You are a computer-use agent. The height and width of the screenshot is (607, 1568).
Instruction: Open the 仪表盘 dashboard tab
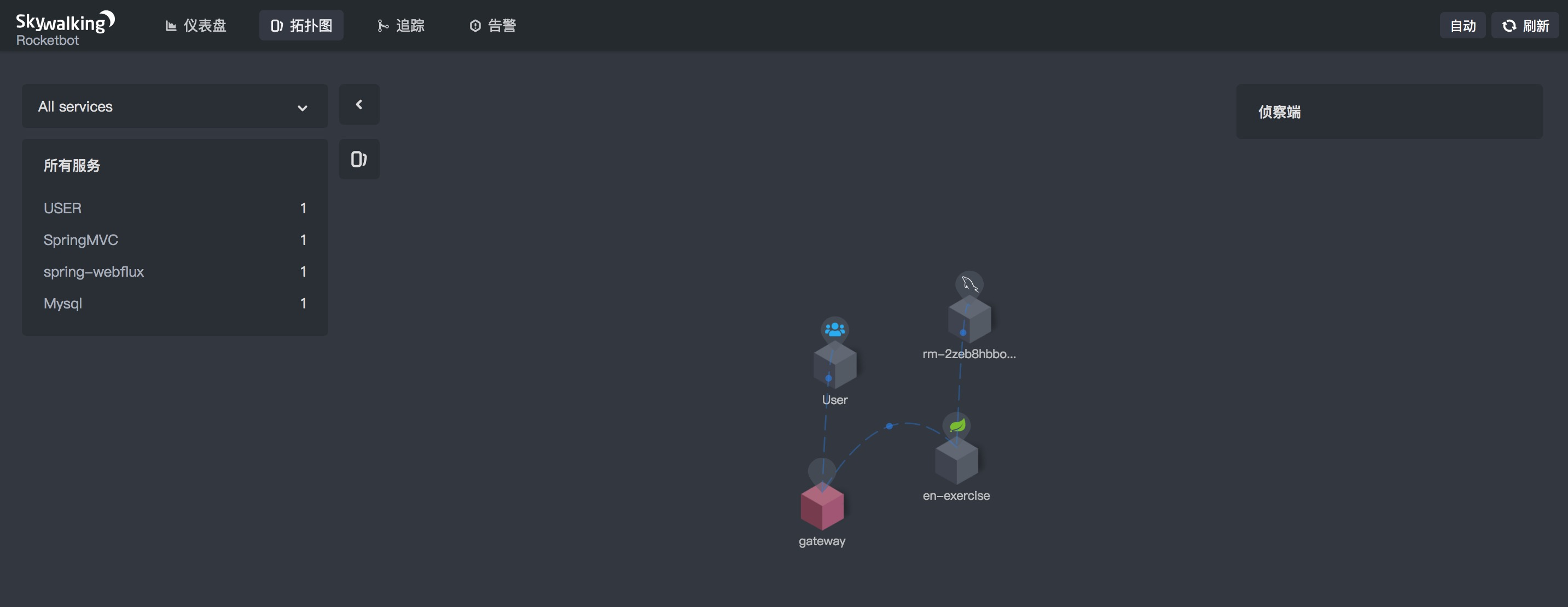(196, 26)
